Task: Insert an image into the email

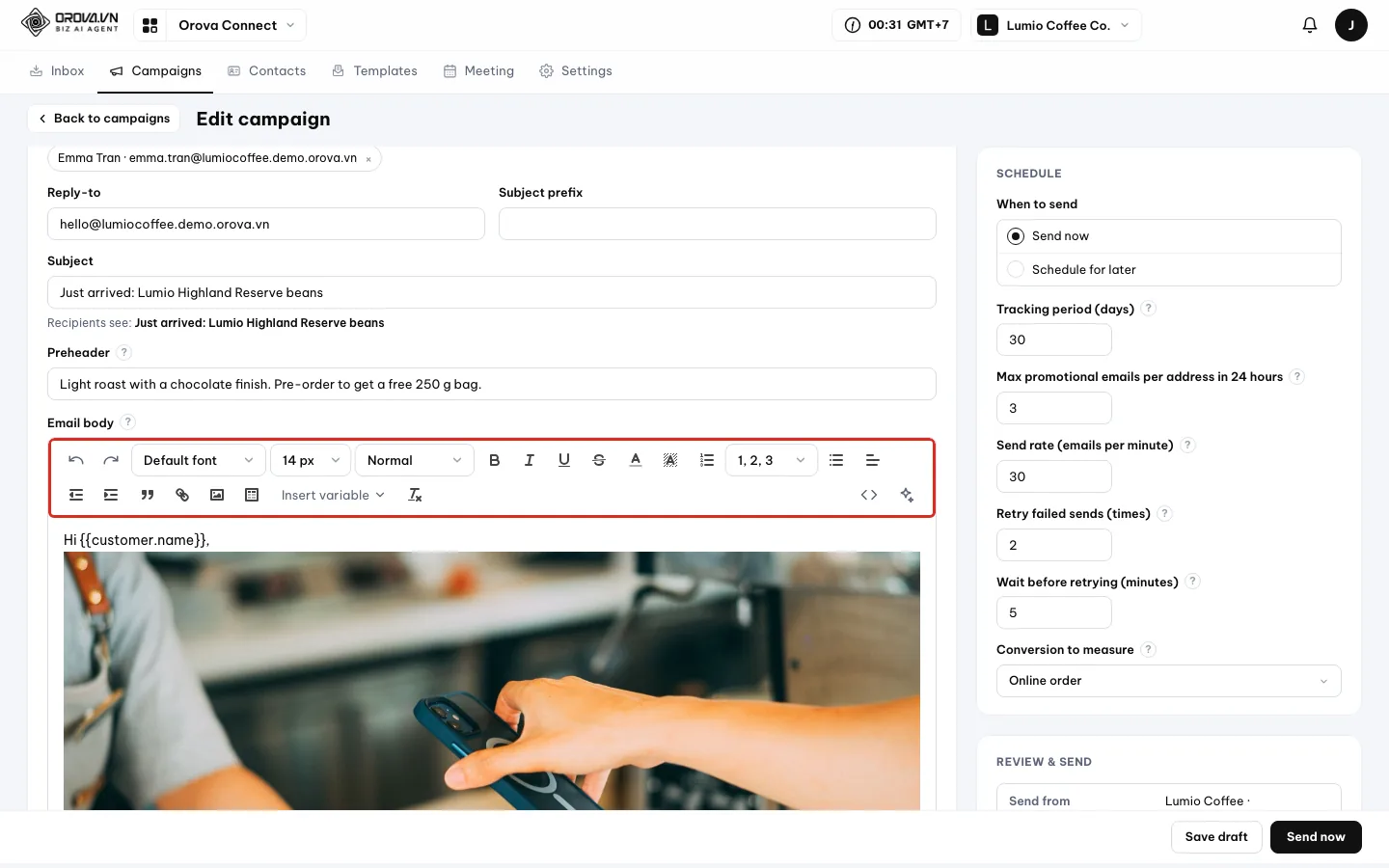Action: pos(217,495)
